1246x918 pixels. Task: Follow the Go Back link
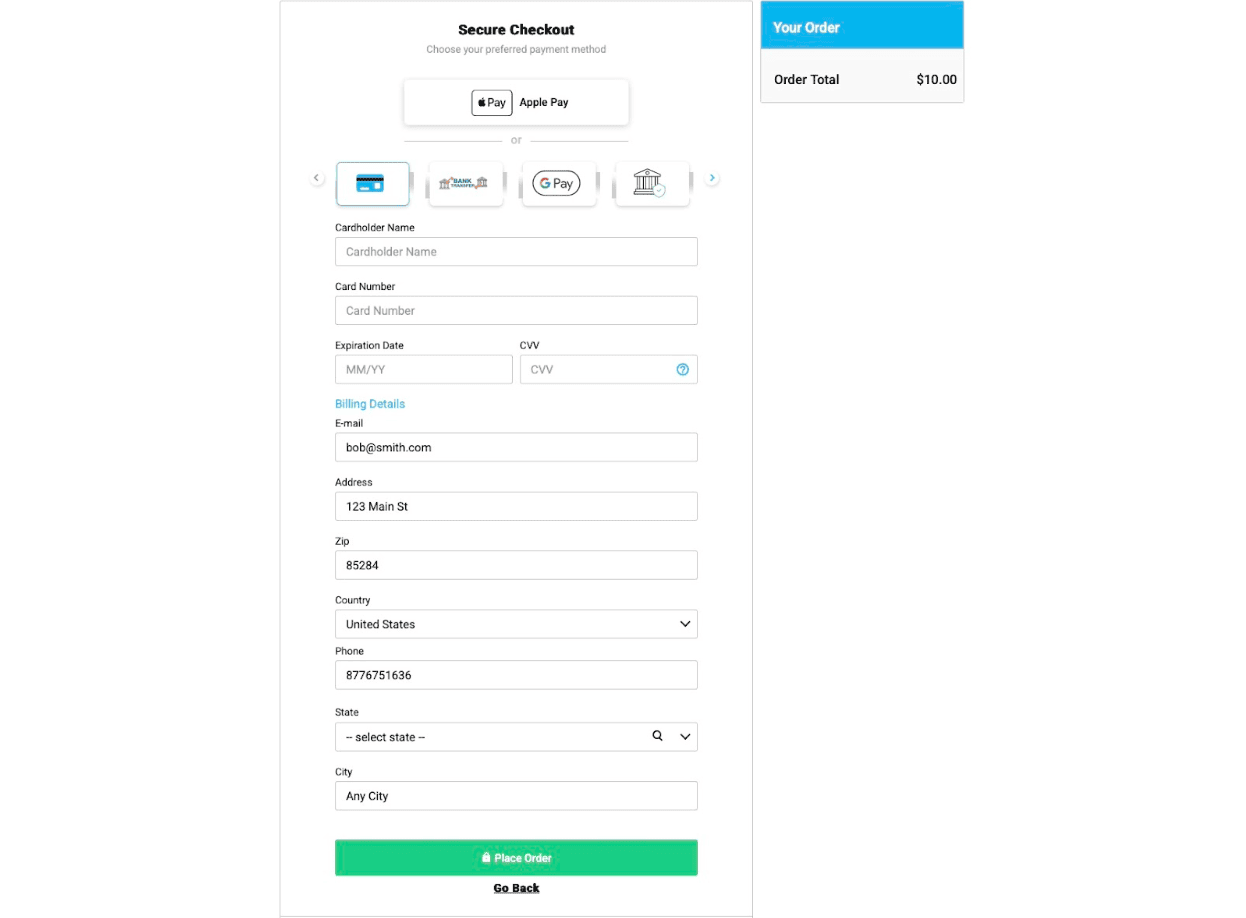tap(516, 888)
